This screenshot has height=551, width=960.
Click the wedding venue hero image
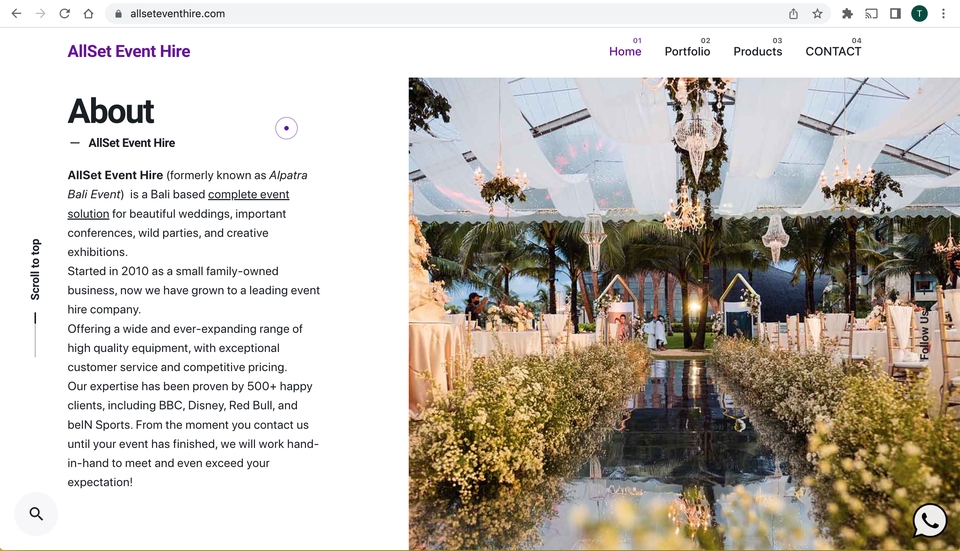tap(684, 313)
